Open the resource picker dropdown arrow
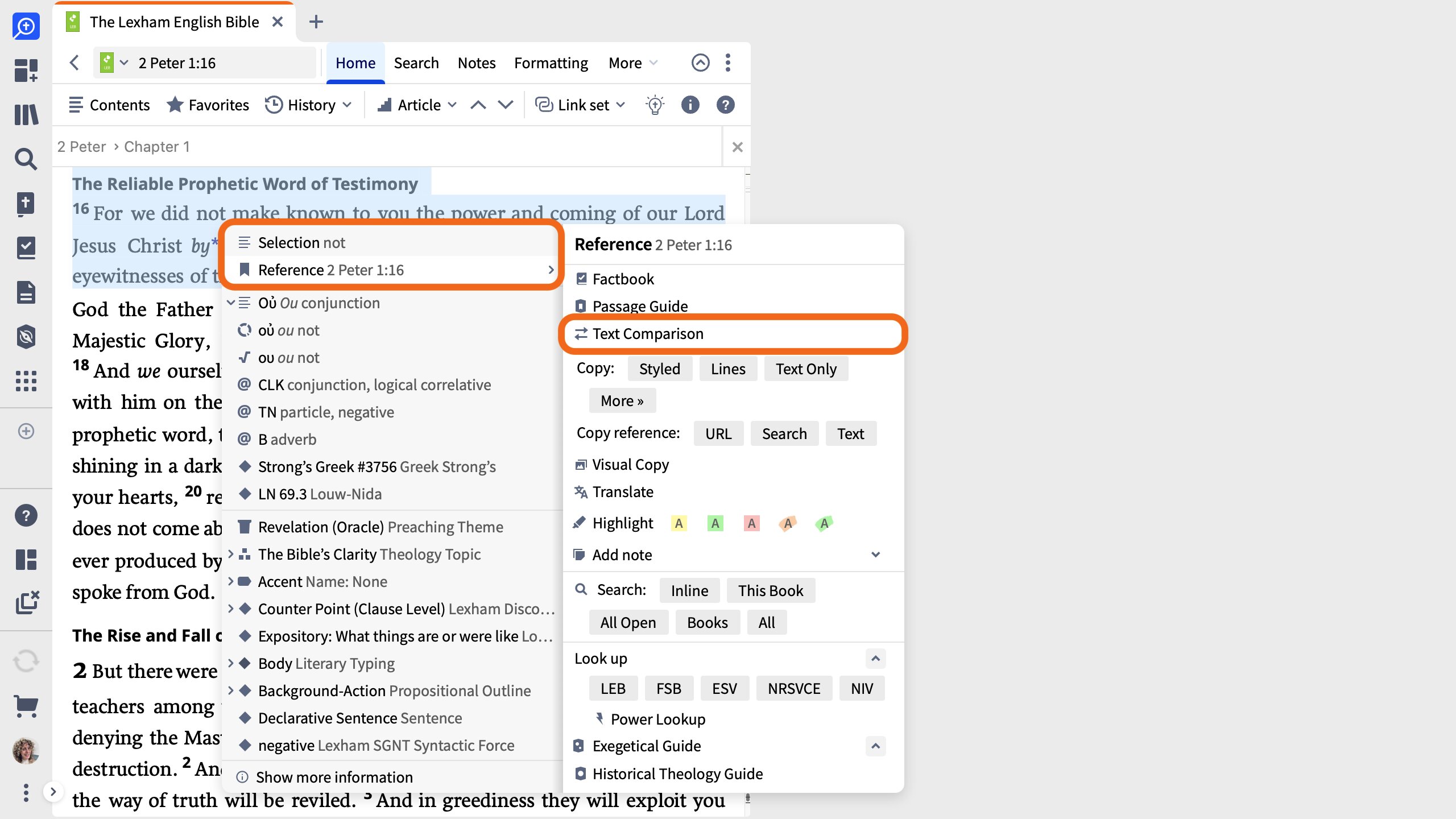1456x819 pixels. click(x=124, y=63)
